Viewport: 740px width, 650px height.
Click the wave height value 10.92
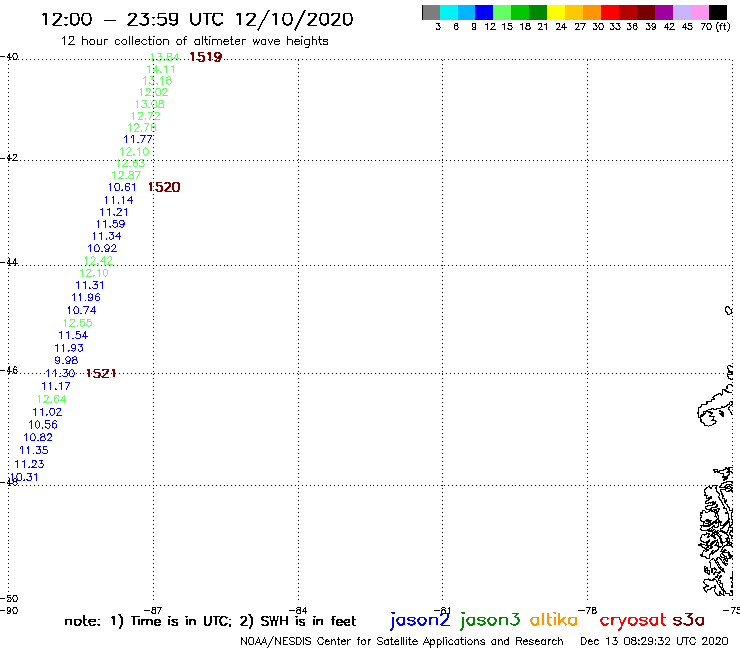pos(102,248)
